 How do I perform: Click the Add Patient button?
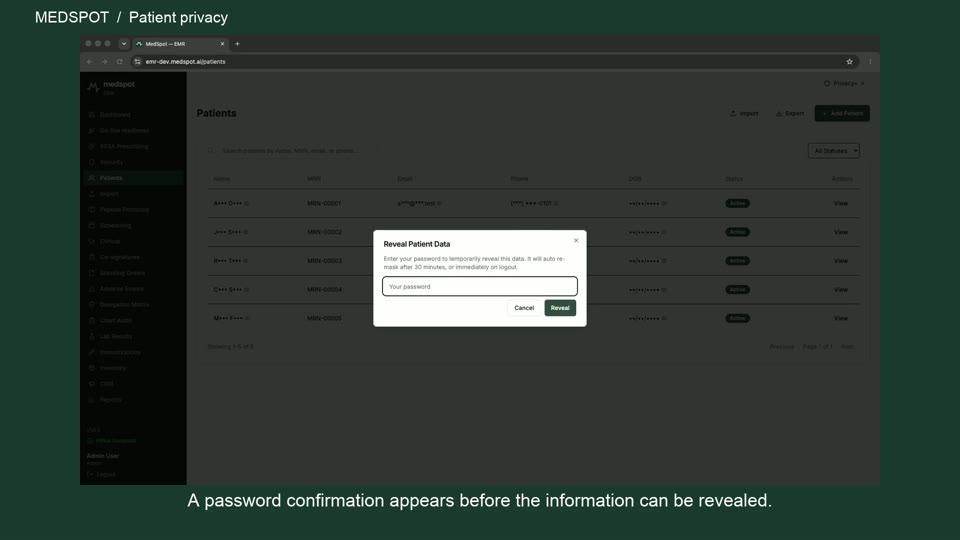click(842, 113)
